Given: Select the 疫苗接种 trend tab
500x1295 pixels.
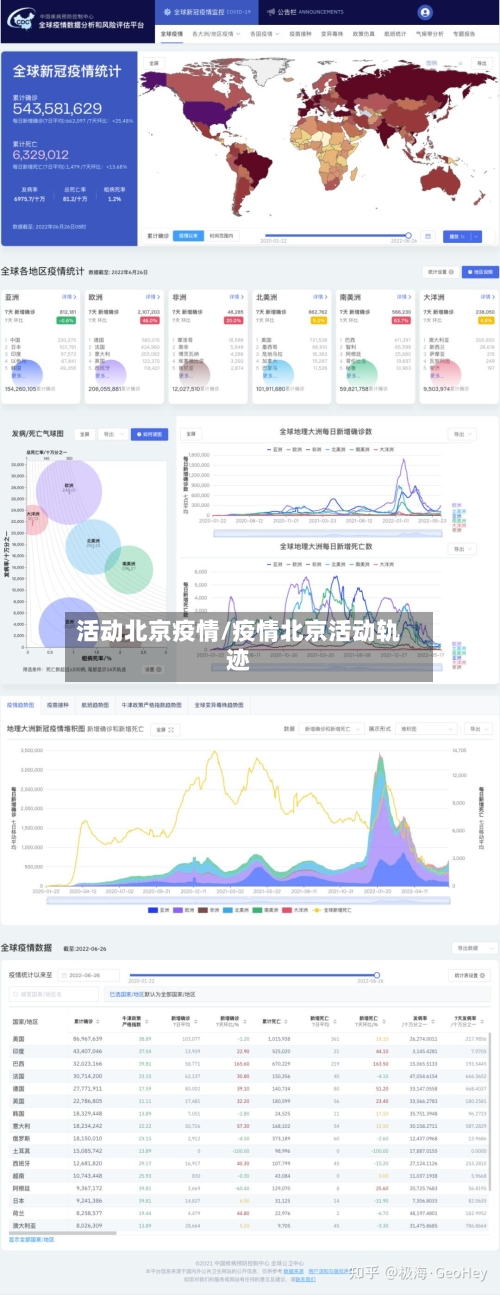Looking at the screenshot, I should [58, 704].
